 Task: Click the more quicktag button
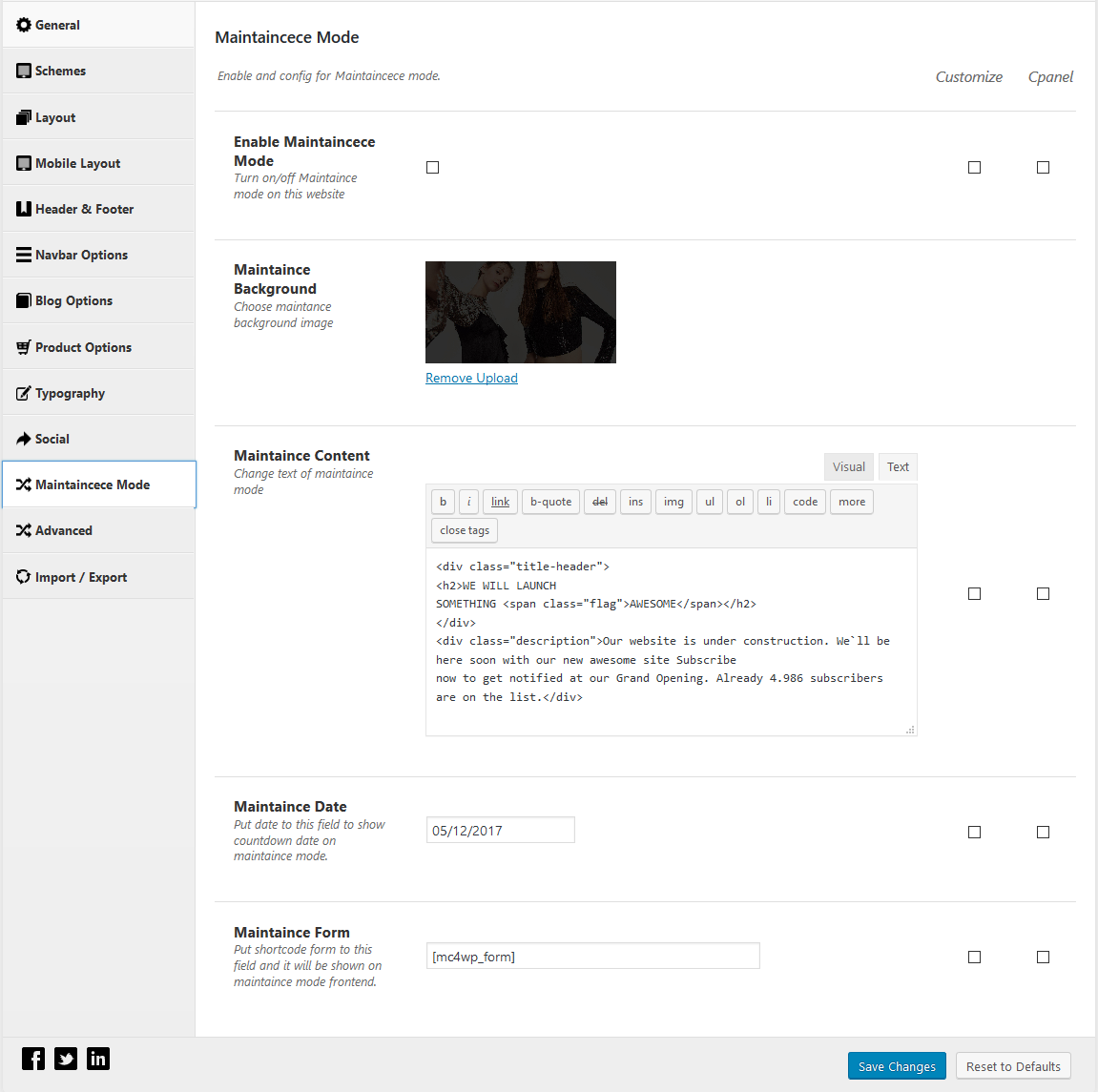pos(852,502)
